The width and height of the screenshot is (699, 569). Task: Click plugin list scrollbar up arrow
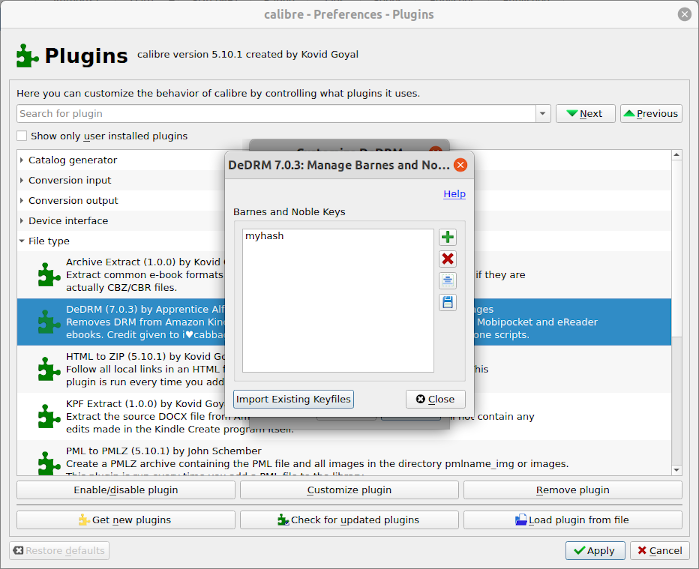coord(677,155)
